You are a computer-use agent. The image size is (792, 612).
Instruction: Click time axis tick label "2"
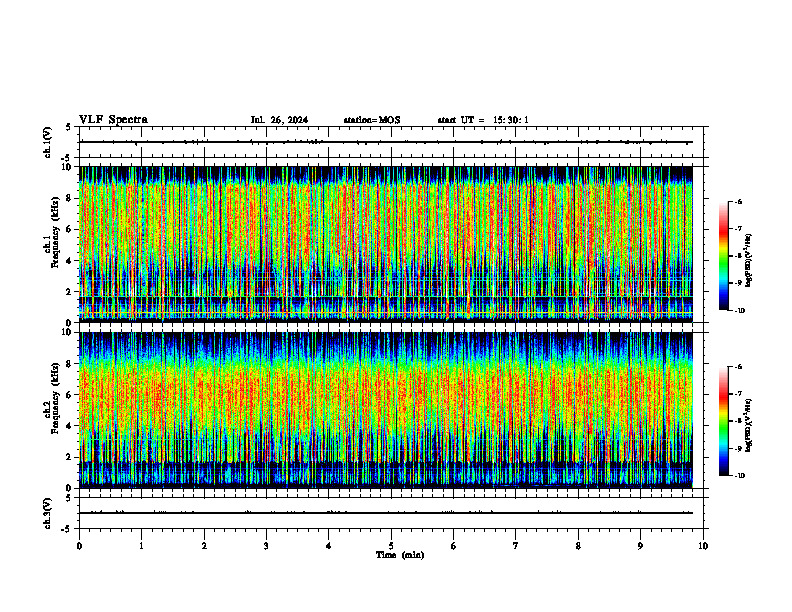click(x=204, y=546)
